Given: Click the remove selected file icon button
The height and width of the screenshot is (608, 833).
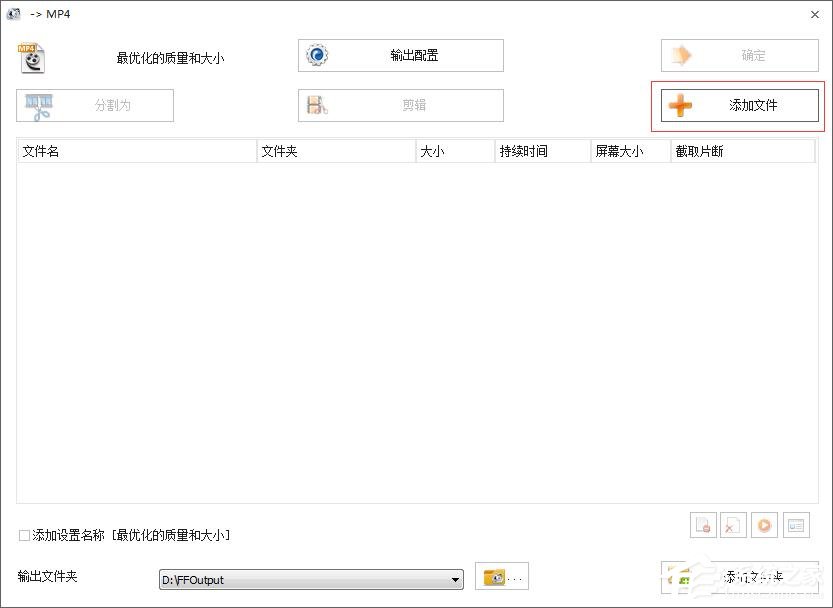Looking at the screenshot, I should pyautogui.click(x=703, y=525).
